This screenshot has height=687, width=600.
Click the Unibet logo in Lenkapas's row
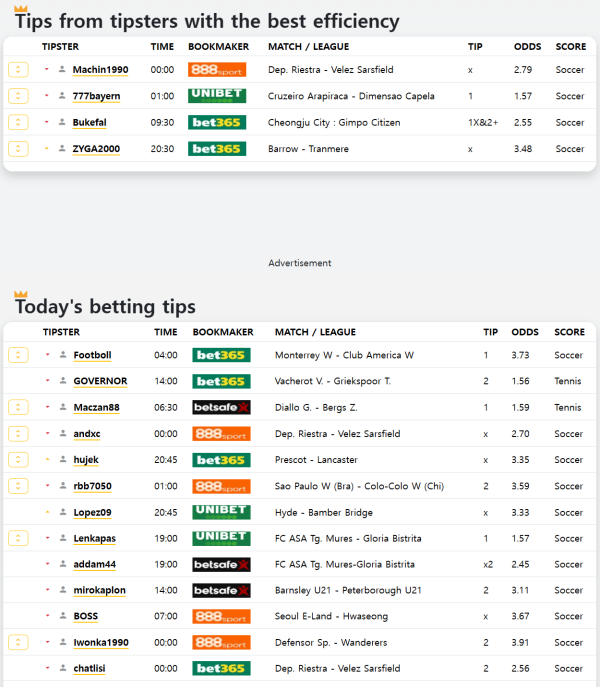[221, 538]
